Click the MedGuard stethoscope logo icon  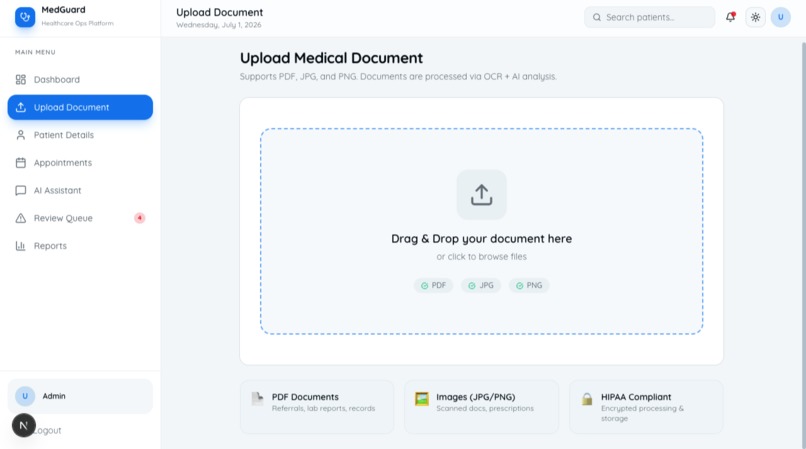[x=25, y=17]
